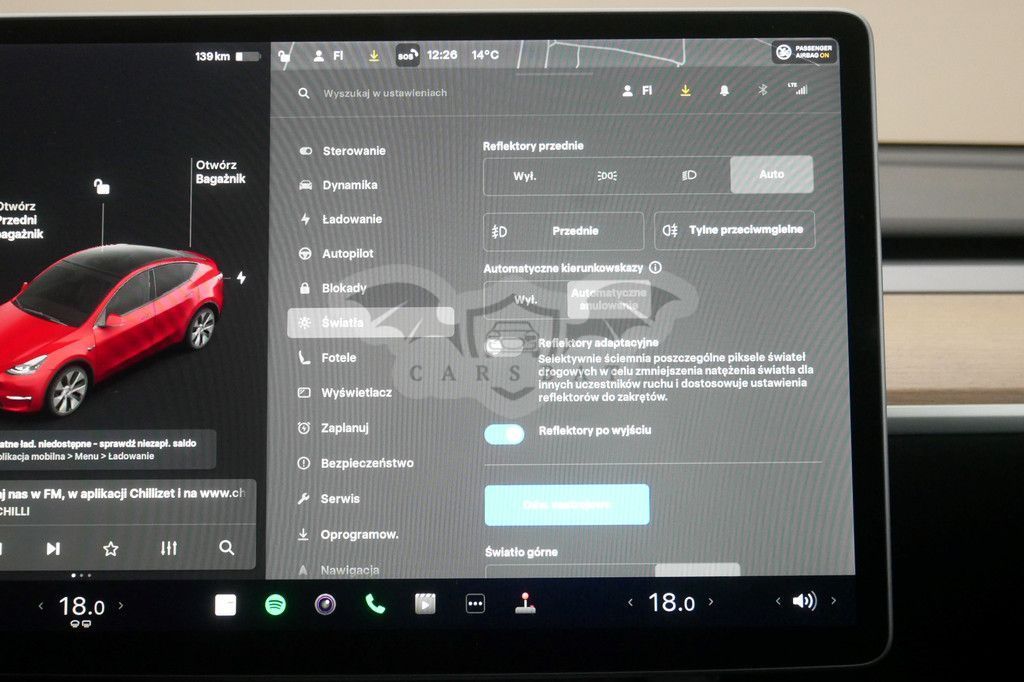Click the info icon beside Automatyczne kierunkowskazy
The width and height of the screenshot is (1024, 682).
tap(656, 267)
